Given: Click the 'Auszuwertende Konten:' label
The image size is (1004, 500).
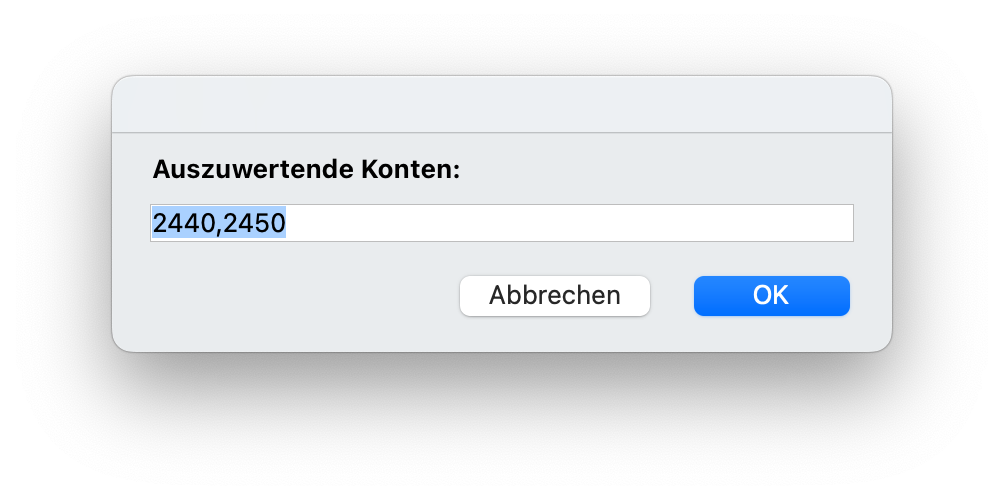Looking at the screenshot, I should point(306,170).
